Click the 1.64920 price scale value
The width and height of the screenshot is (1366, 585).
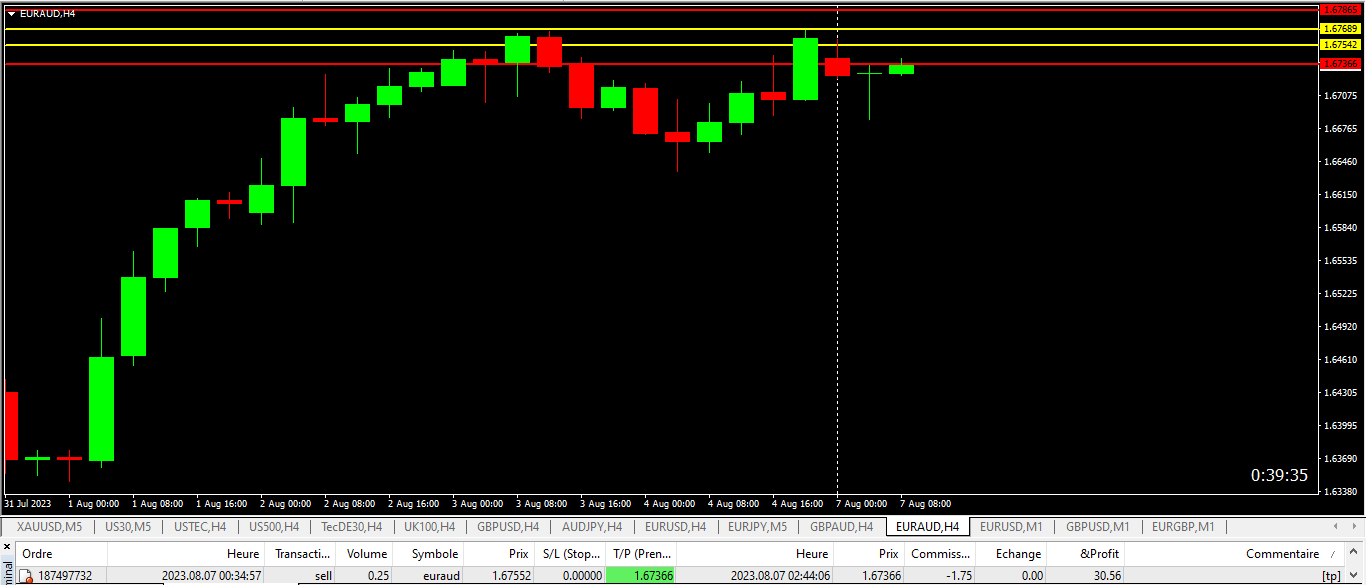pyautogui.click(x=1341, y=326)
